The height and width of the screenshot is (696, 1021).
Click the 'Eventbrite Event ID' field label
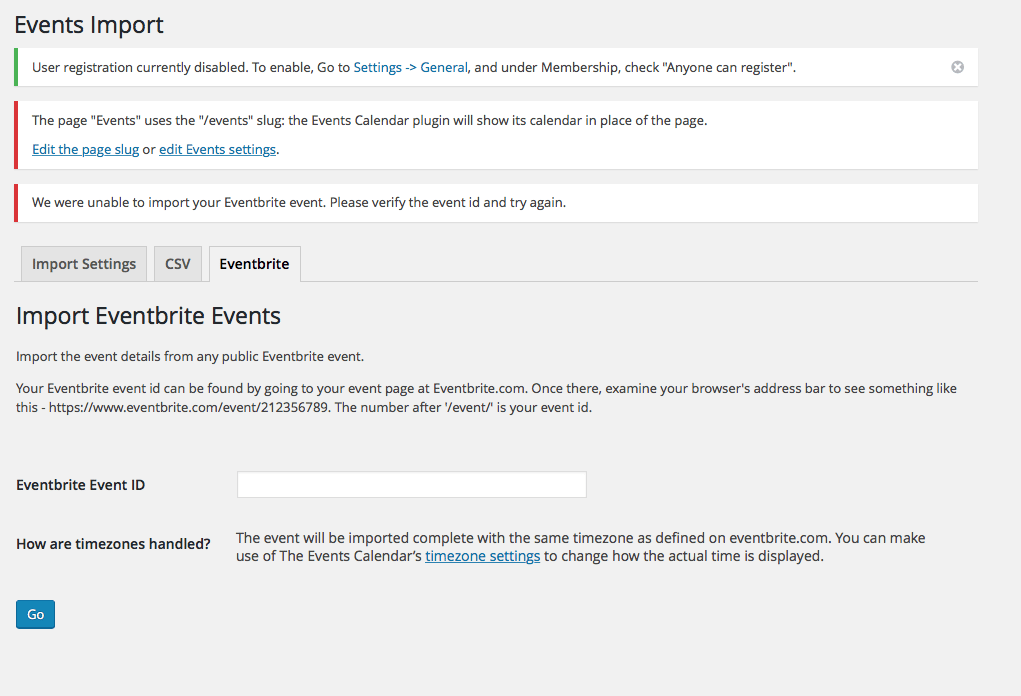point(81,485)
